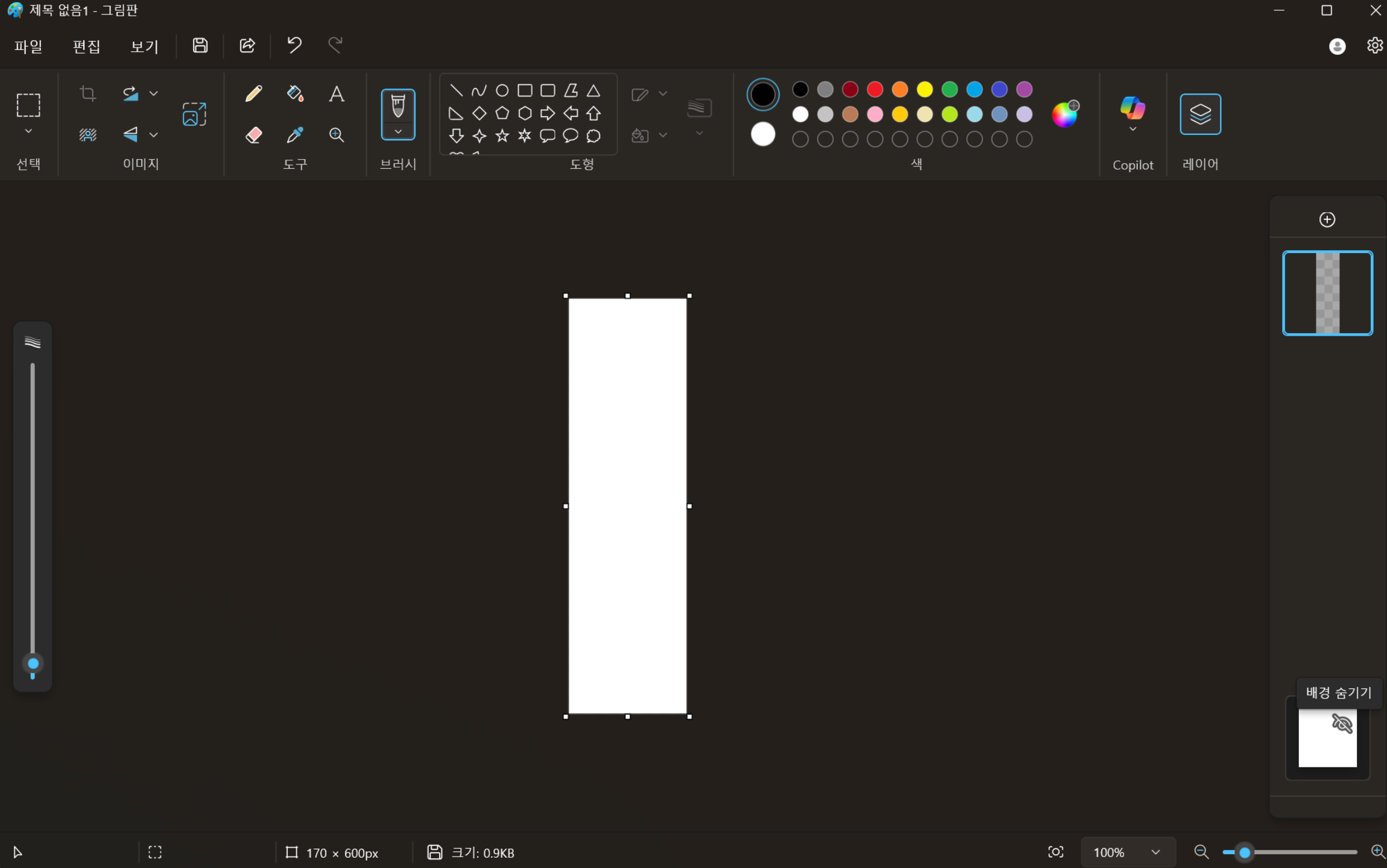Expand the Brushes dropdown arrow
The image size is (1387, 868).
[x=398, y=131]
